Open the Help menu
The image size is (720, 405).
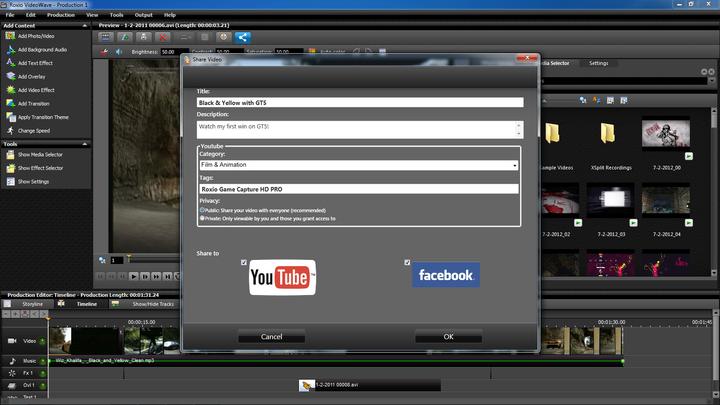170,15
